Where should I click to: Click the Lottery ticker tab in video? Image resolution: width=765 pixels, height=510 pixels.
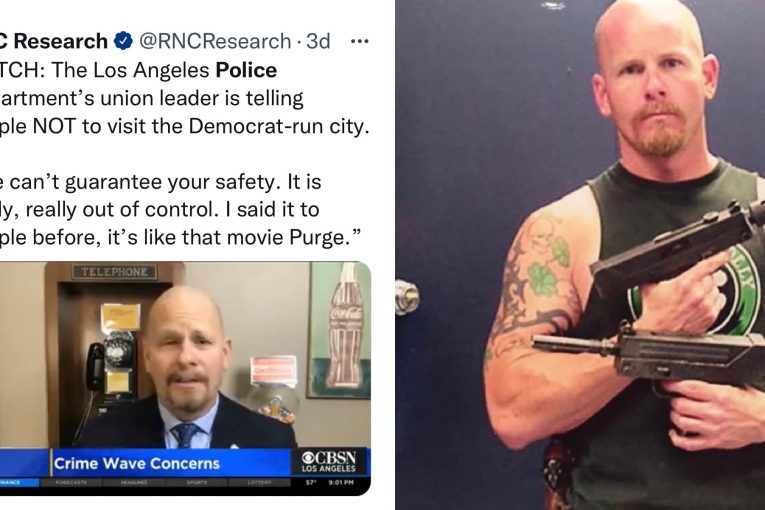[260, 483]
